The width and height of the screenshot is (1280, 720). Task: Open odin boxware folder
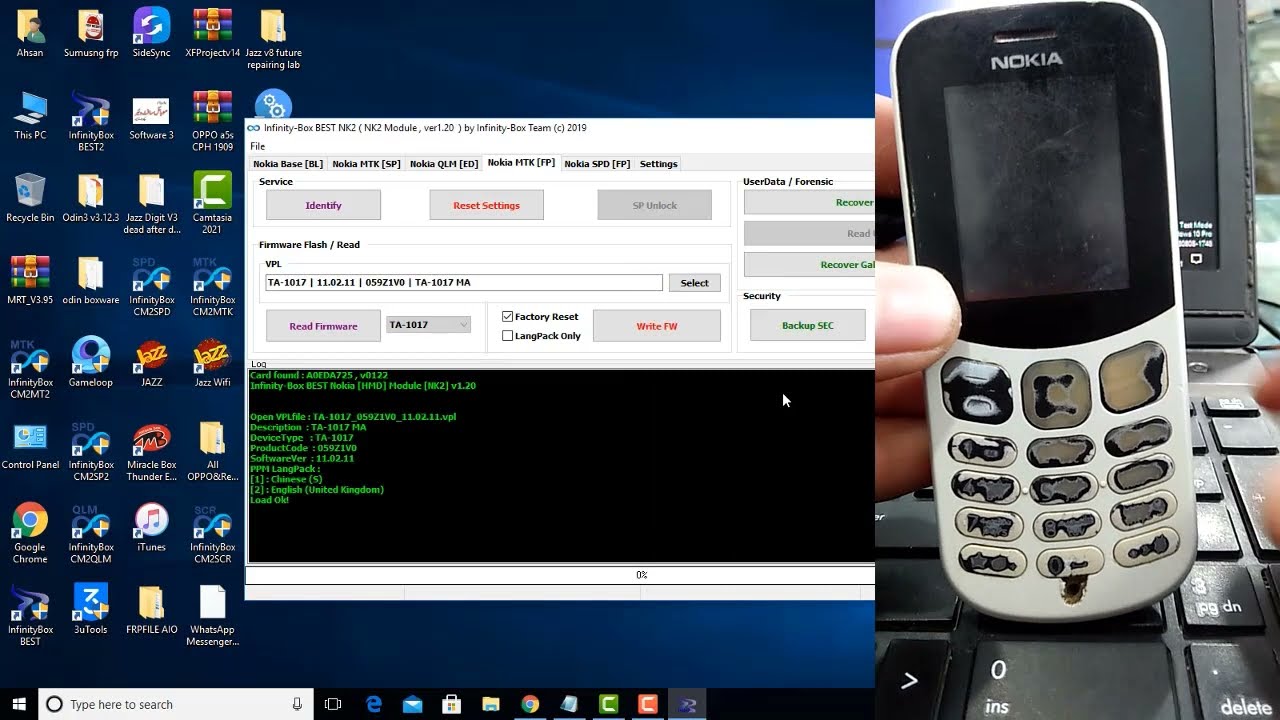[x=91, y=279]
